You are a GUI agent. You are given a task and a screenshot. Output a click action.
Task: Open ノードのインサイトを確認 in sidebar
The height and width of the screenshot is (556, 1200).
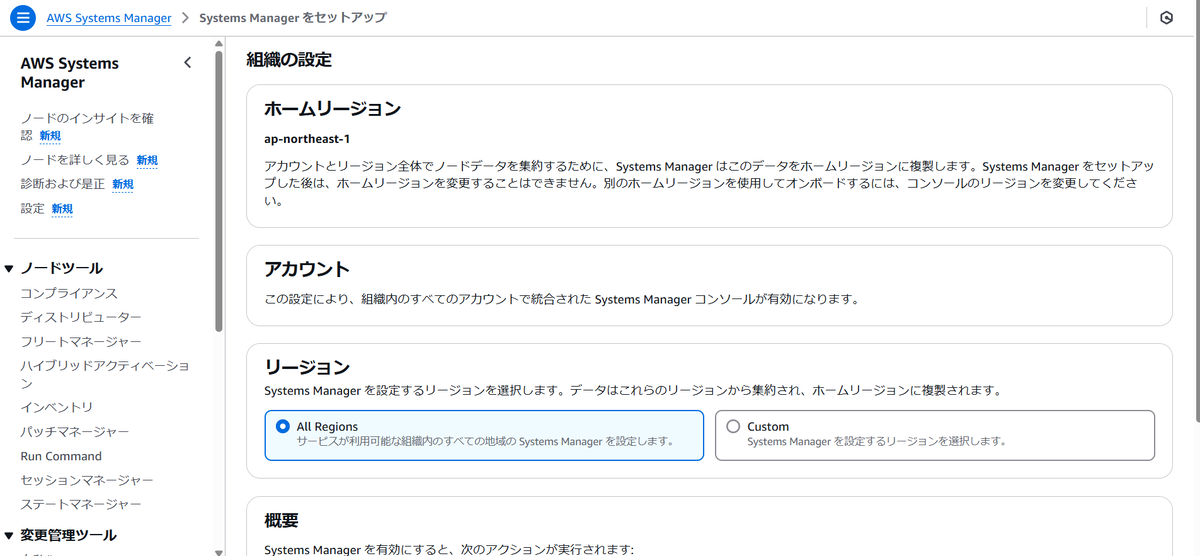point(87,126)
